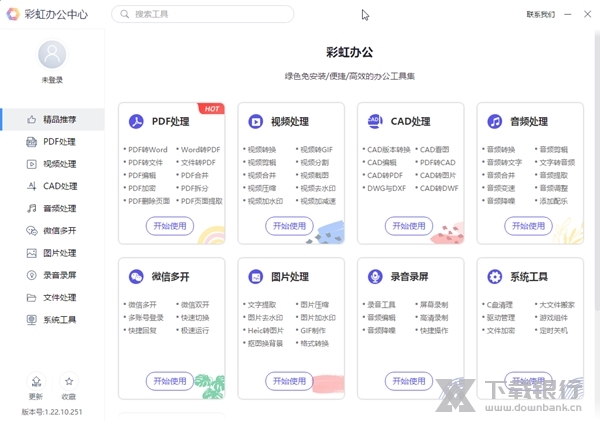
Task: Click 开始使用 in CAD处理 card
Action: pyautogui.click(x=409, y=226)
